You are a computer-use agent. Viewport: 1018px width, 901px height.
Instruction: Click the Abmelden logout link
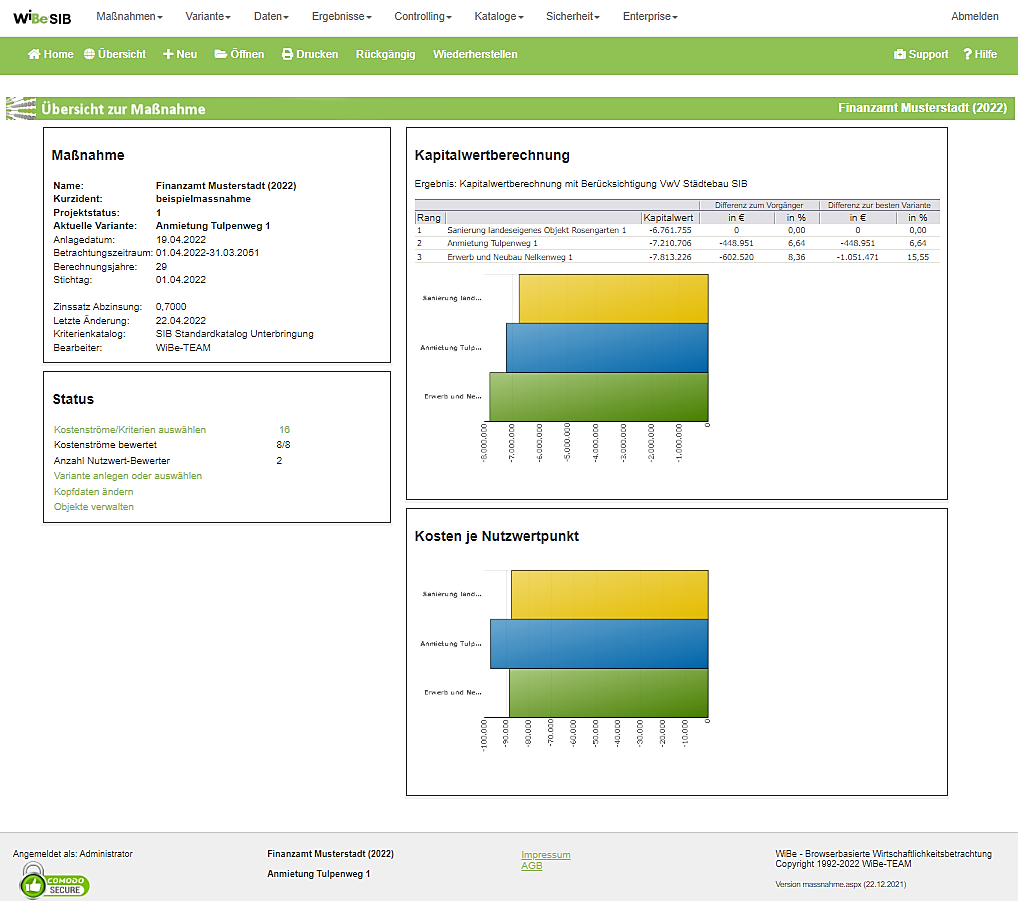tap(974, 17)
